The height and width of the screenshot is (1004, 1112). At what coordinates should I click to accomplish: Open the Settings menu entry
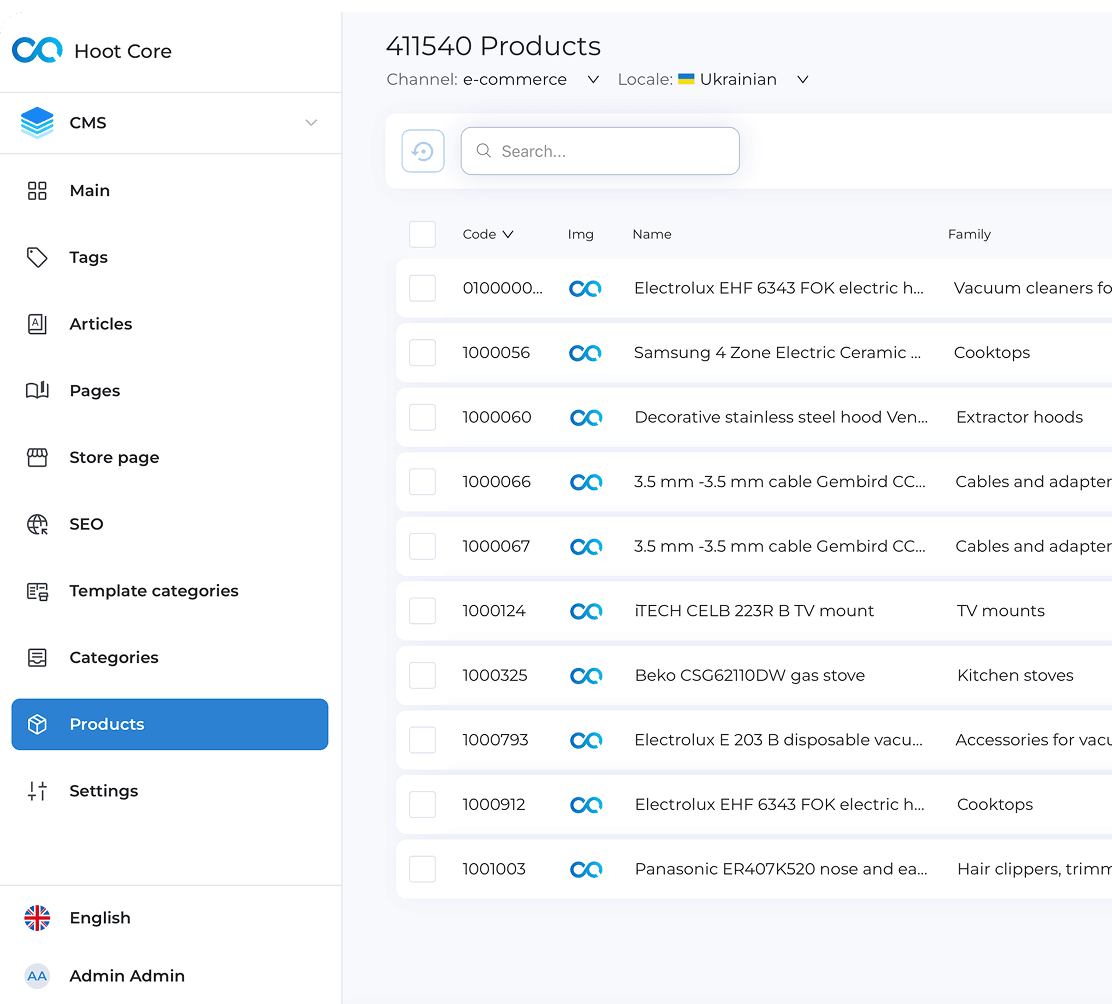pos(170,791)
